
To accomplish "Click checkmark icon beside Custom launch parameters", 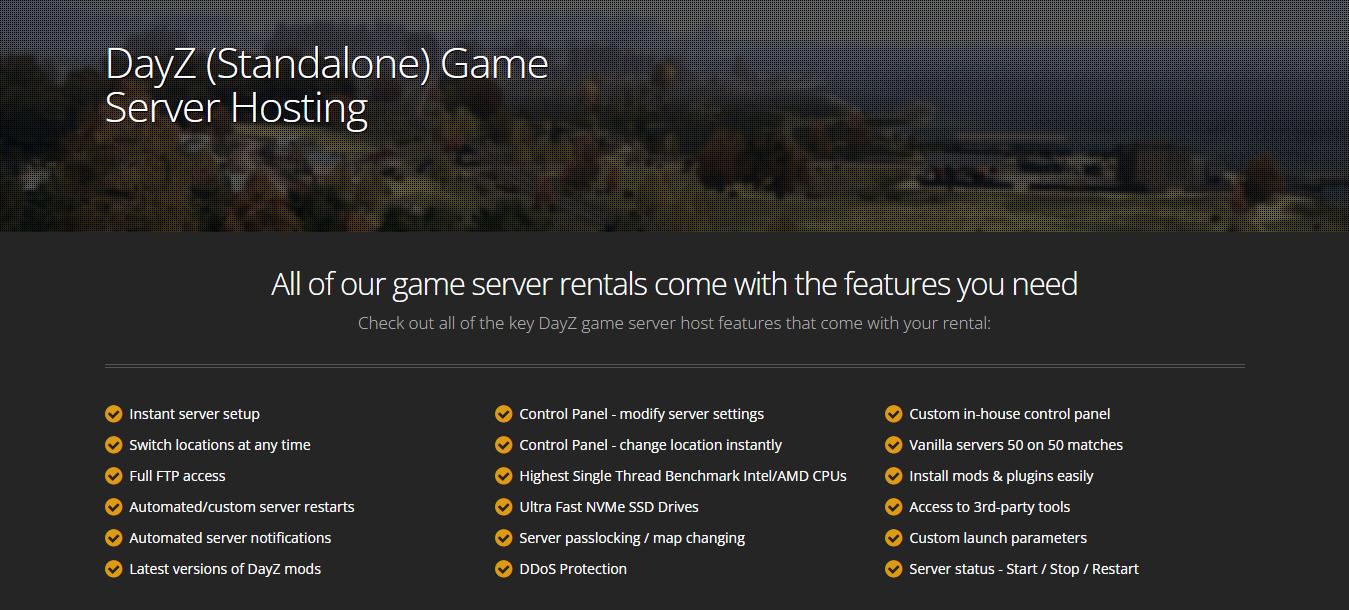I will (x=894, y=538).
